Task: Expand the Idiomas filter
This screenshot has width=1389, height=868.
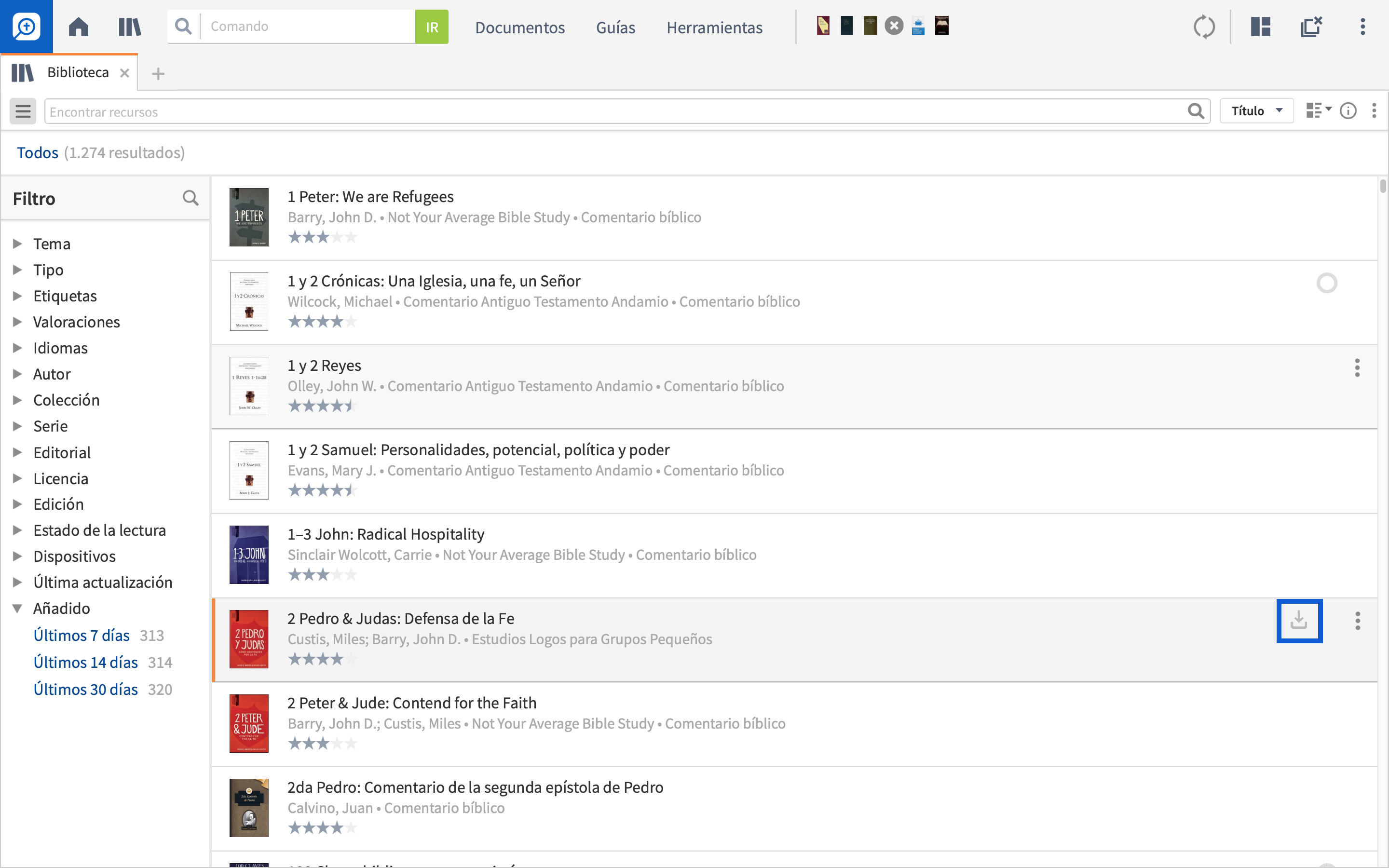Action: (x=17, y=348)
